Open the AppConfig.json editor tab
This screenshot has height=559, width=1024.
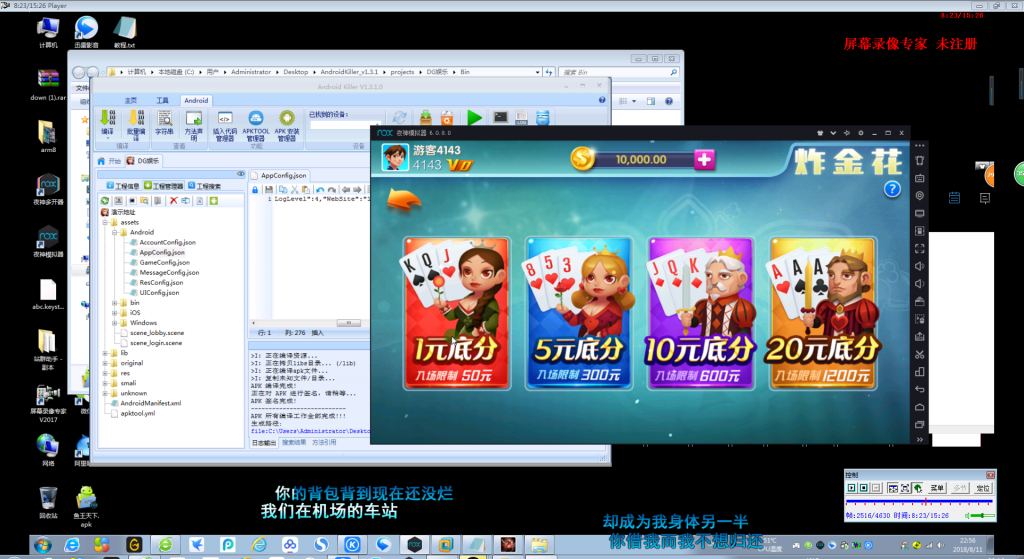coord(279,176)
